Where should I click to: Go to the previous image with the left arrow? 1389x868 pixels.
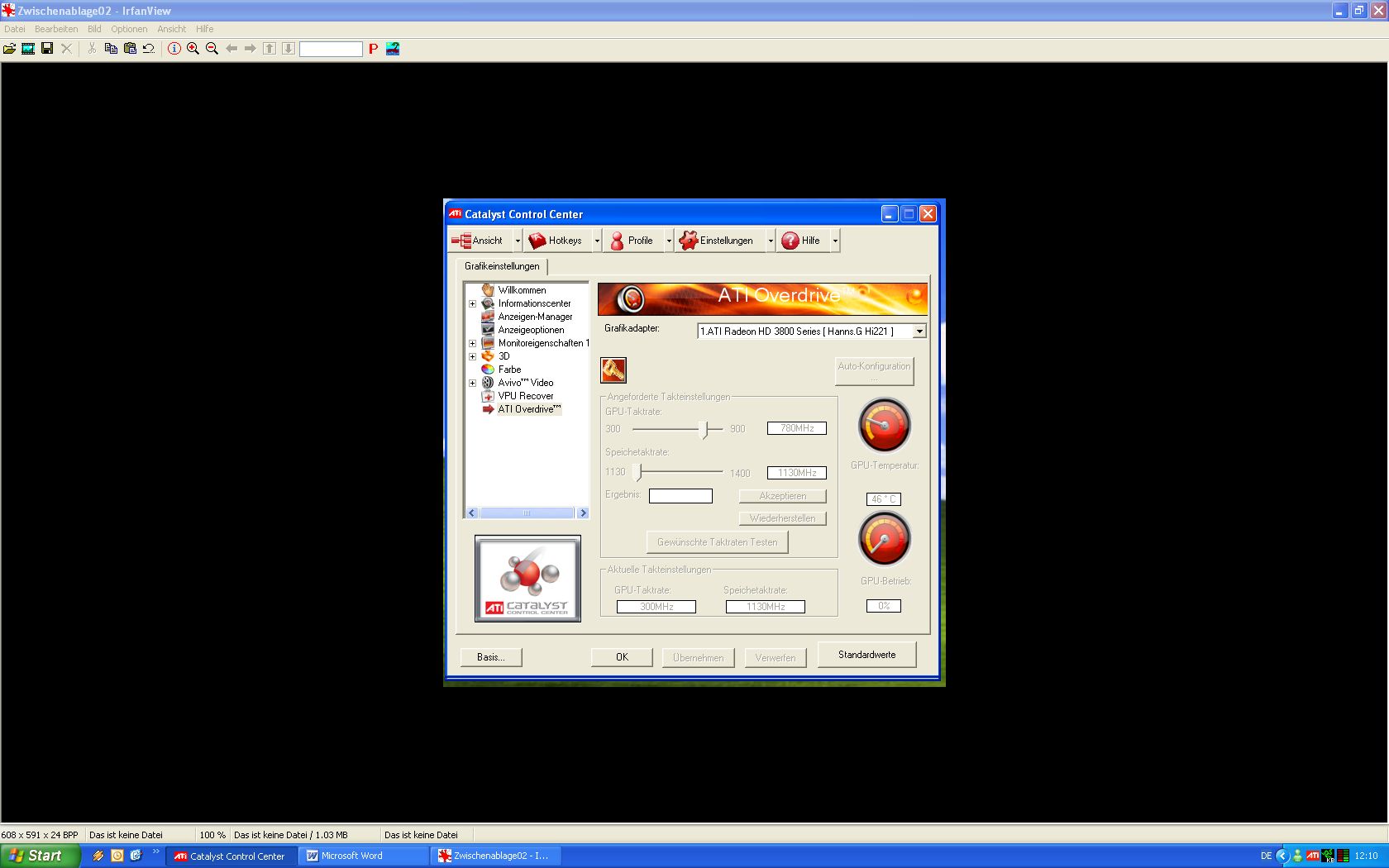pos(231,49)
